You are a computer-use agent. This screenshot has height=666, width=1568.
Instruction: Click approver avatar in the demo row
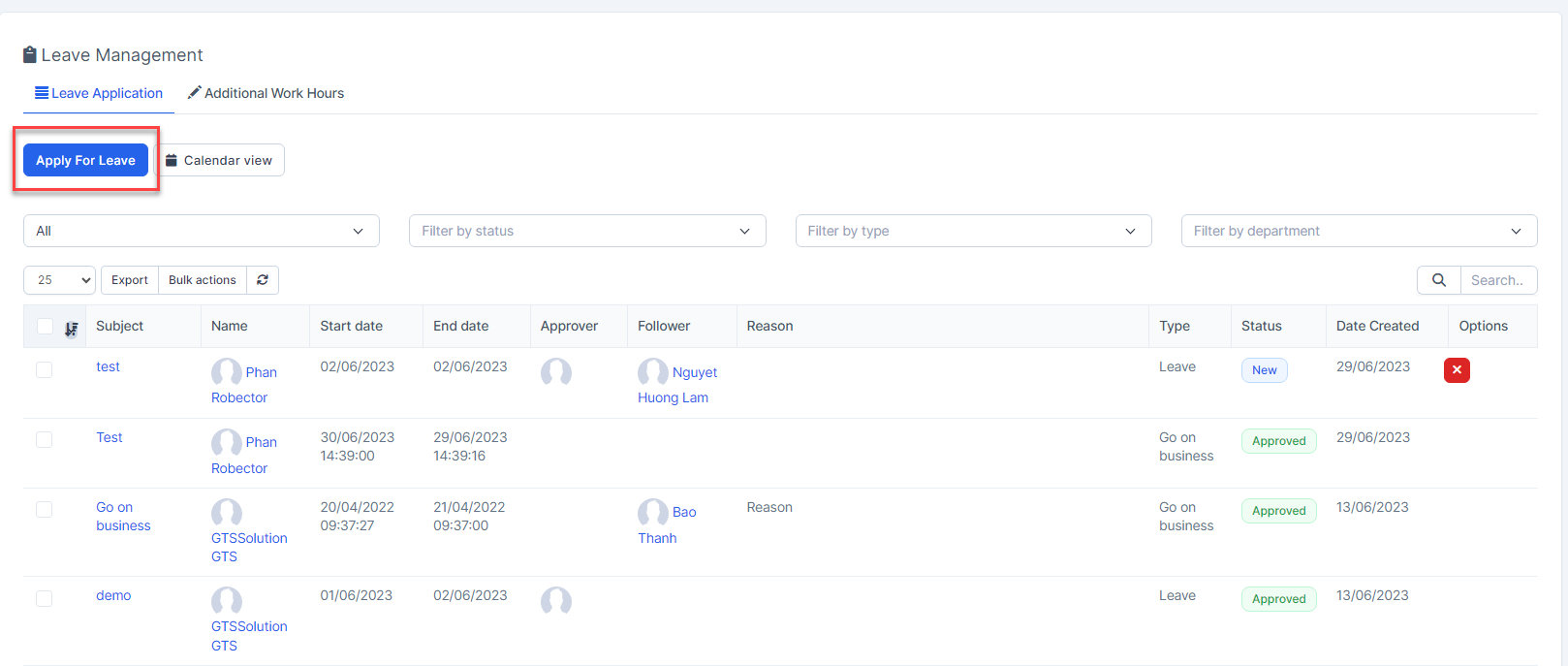coord(556,601)
